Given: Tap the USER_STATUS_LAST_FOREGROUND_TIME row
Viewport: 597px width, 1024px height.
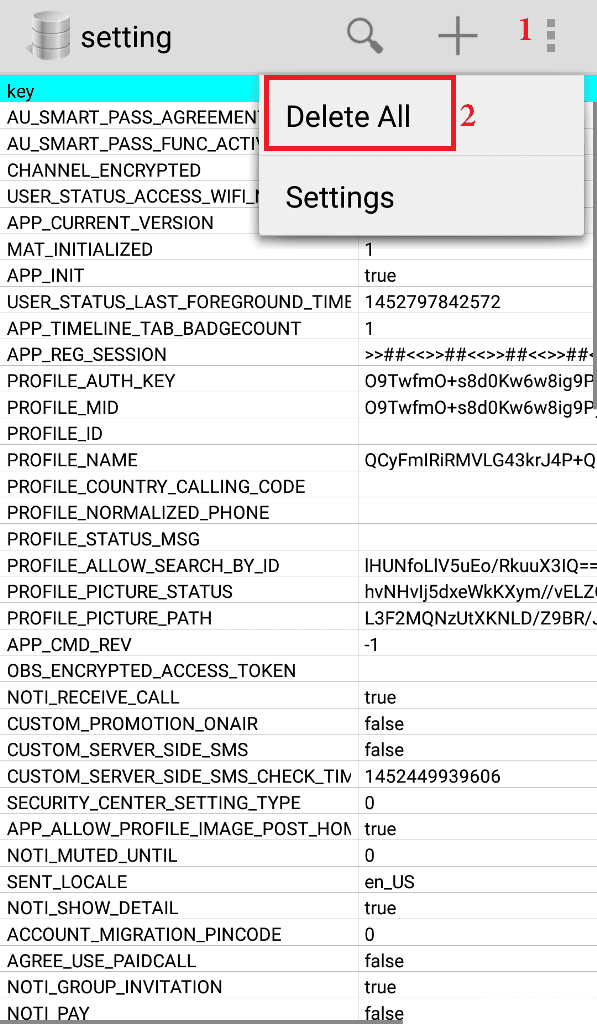Looking at the screenshot, I should (x=120, y=301).
